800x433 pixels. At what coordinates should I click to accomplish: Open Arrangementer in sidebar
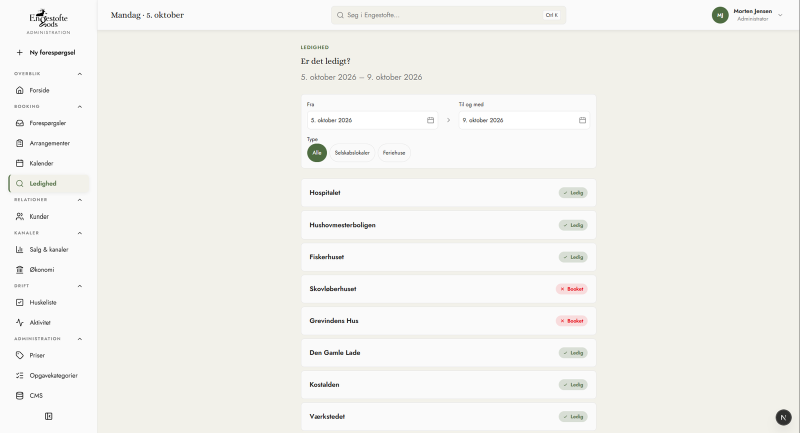pos(48,143)
